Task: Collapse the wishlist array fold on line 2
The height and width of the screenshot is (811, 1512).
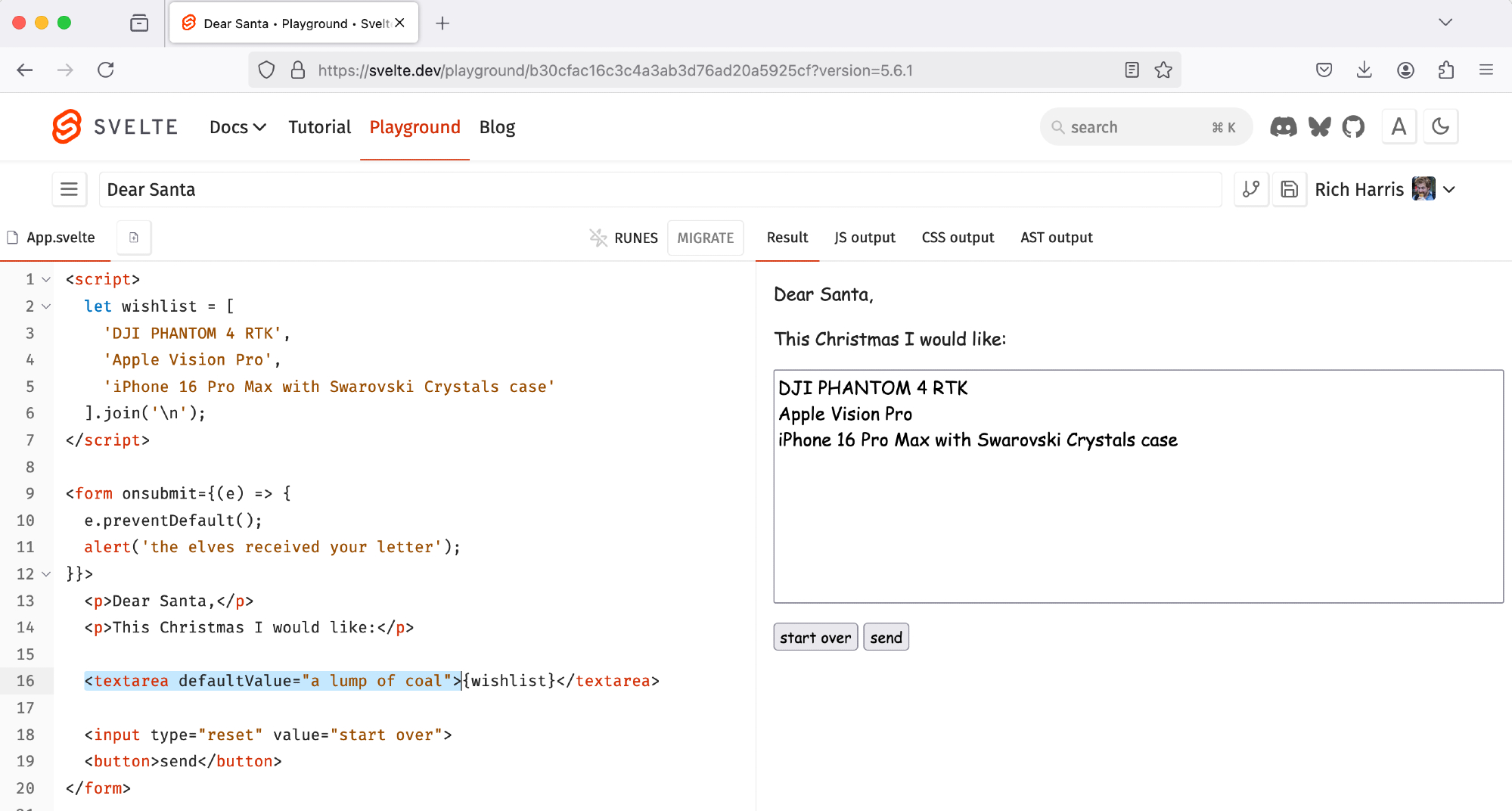Action: point(46,306)
